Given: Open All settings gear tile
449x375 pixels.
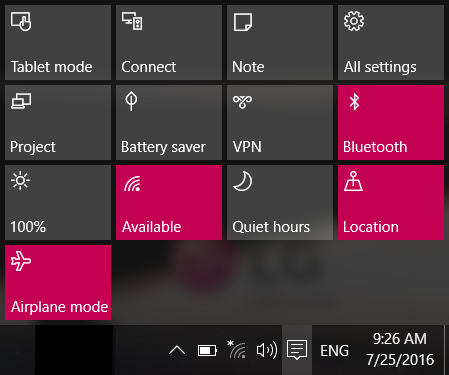Looking at the screenshot, I should (x=391, y=42).
